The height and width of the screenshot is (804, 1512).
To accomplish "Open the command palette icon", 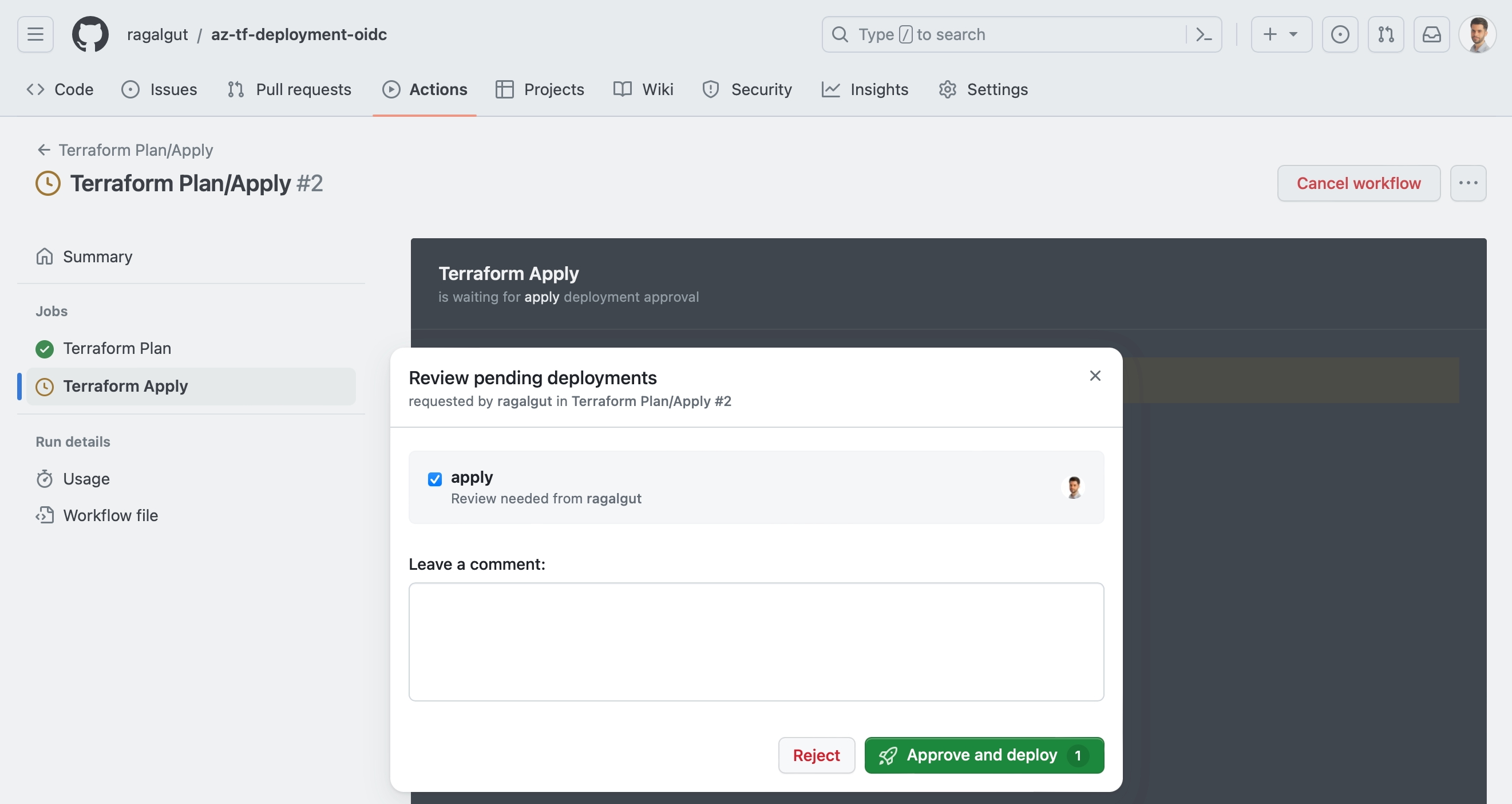I will [1204, 35].
